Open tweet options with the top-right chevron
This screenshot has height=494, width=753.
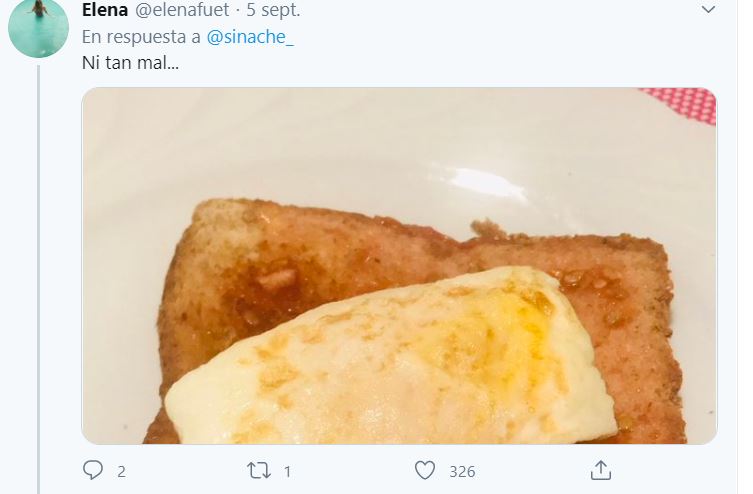coord(708,10)
